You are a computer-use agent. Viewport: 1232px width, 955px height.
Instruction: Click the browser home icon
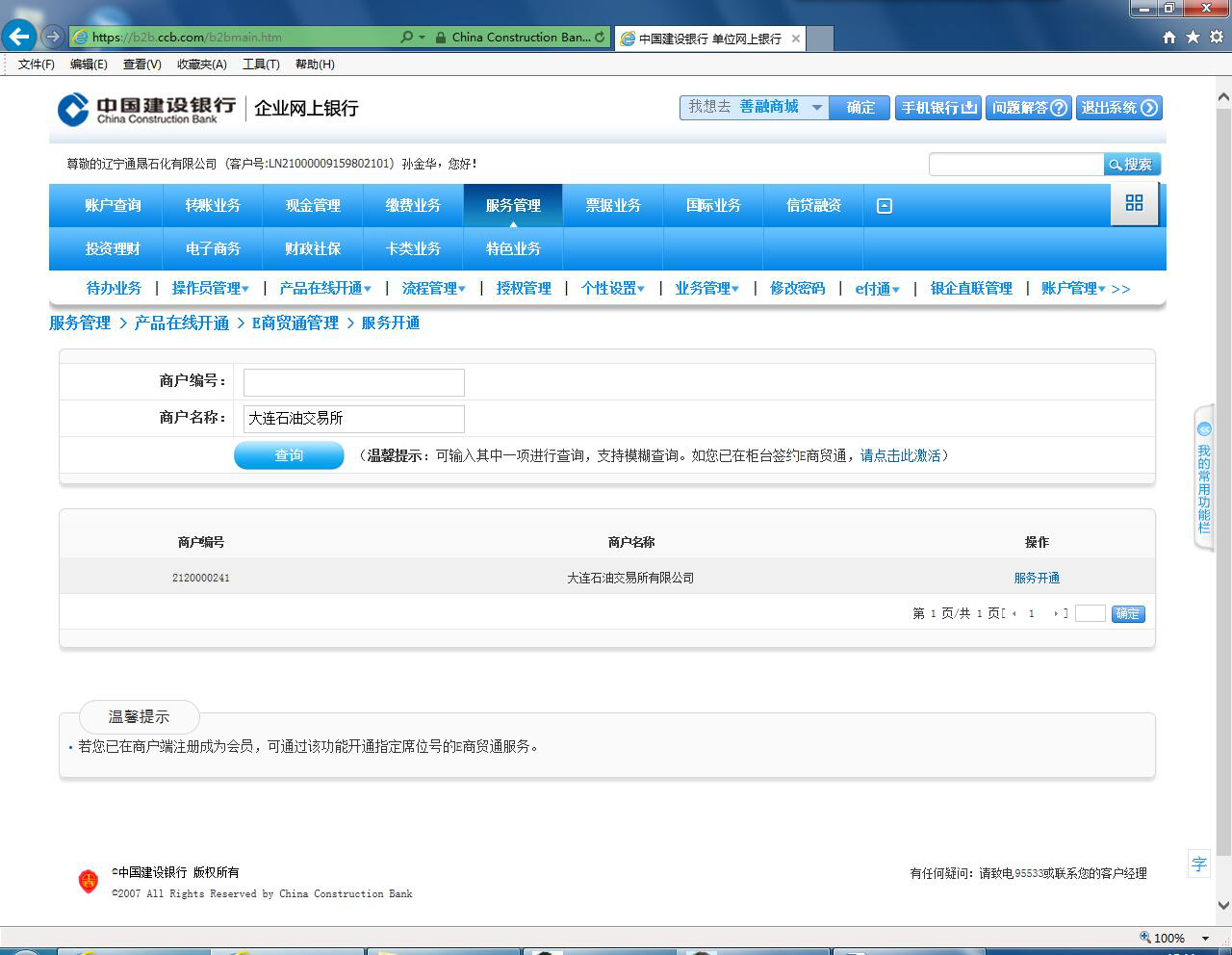[1169, 38]
